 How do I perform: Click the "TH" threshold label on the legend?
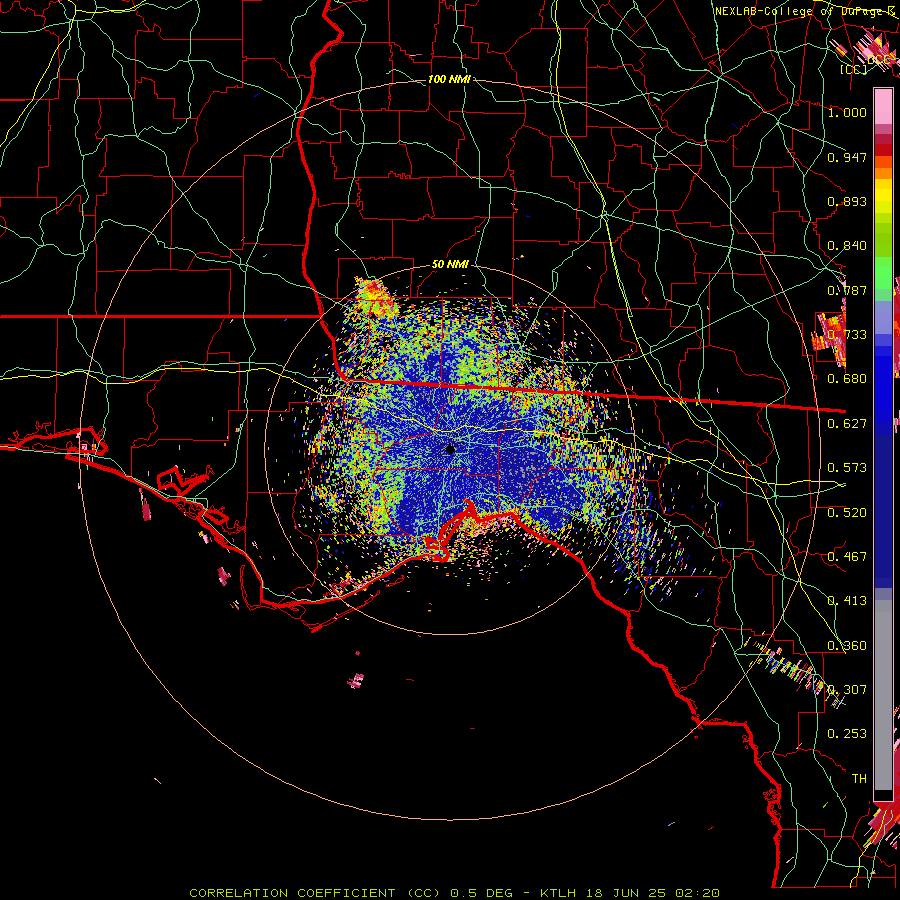pyautogui.click(x=859, y=778)
